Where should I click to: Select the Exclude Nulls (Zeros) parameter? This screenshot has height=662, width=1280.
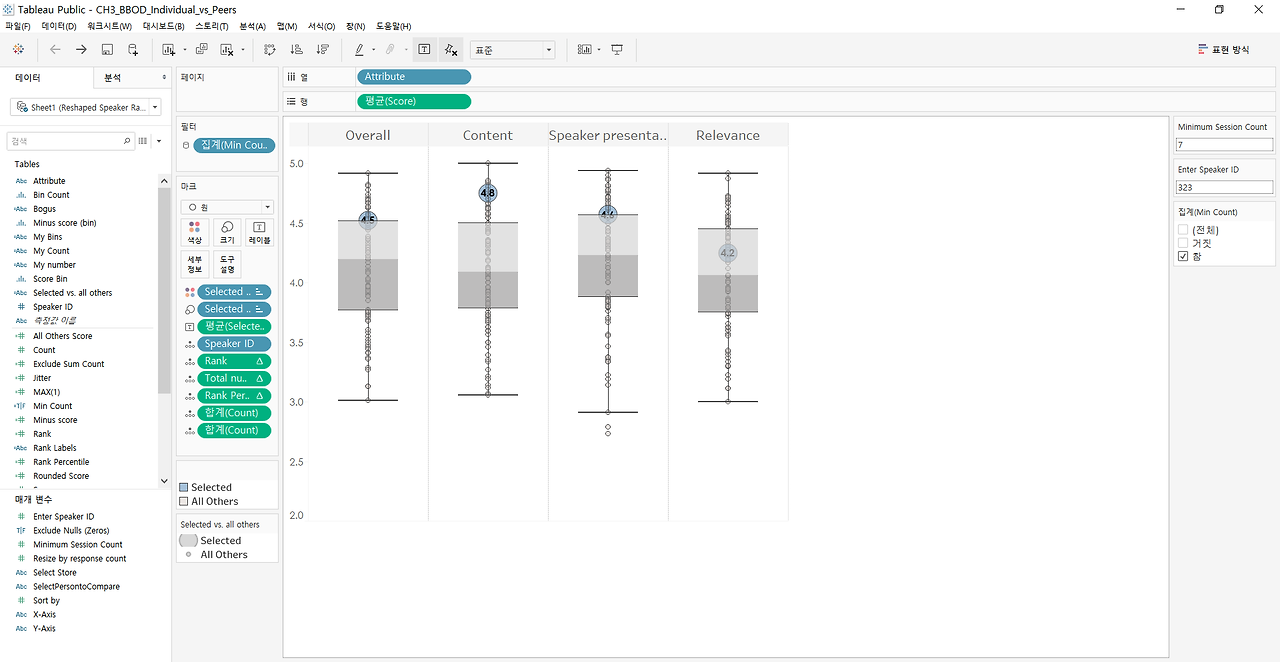point(71,530)
